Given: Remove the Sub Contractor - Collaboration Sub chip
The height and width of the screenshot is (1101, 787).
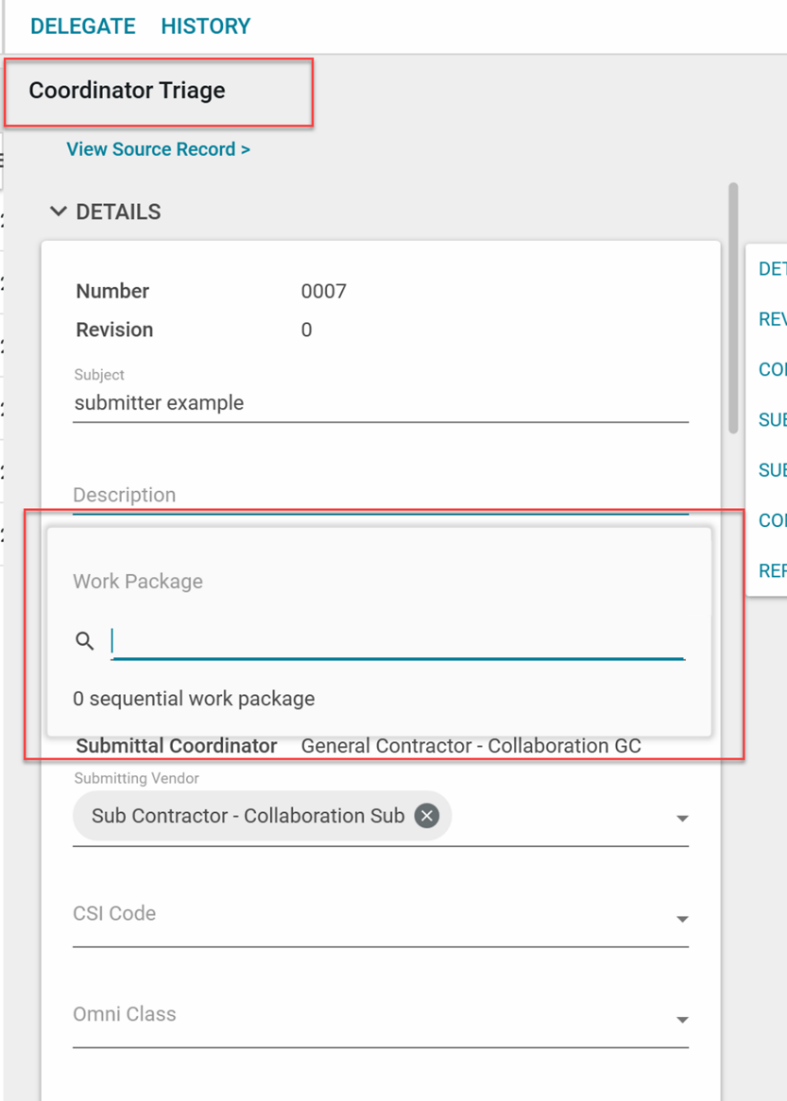Looking at the screenshot, I should [x=427, y=816].
